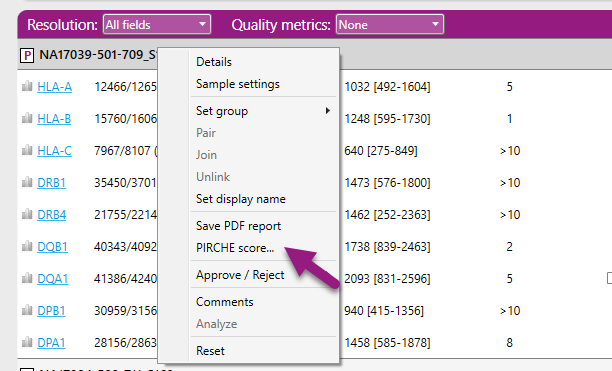This screenshot has width=612, height=371.
Task: Click the bar chart icon beside HLA-A
Action: pos(27,86)
